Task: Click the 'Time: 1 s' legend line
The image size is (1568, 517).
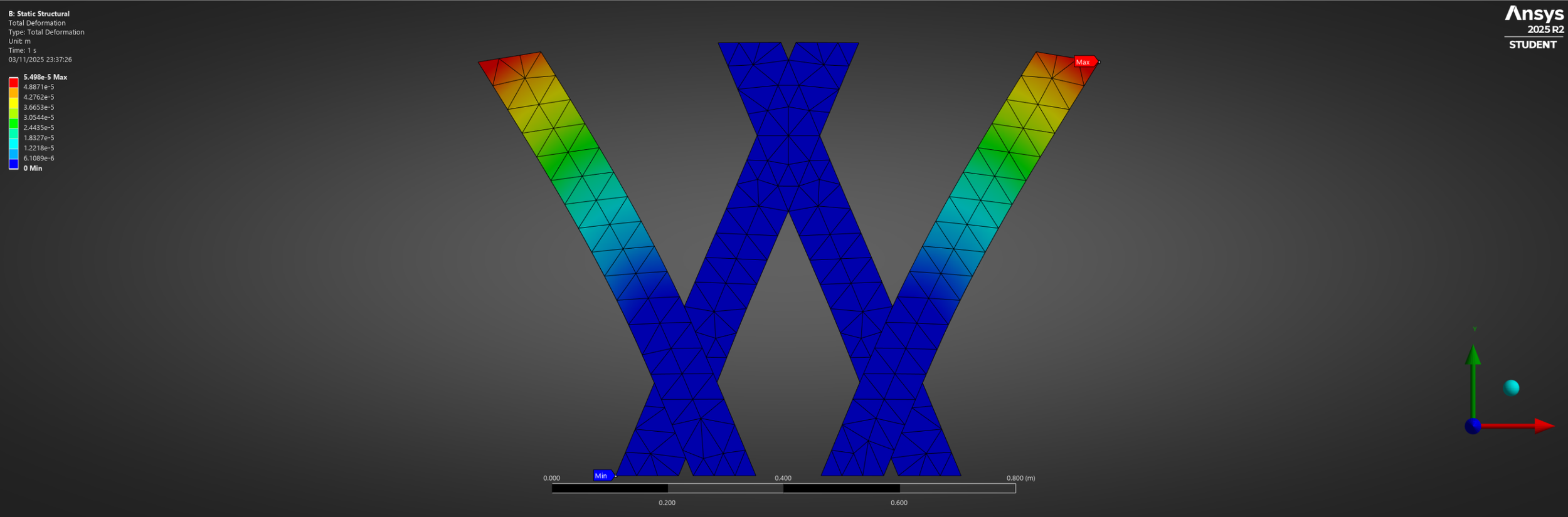Action: coord(23,50)
